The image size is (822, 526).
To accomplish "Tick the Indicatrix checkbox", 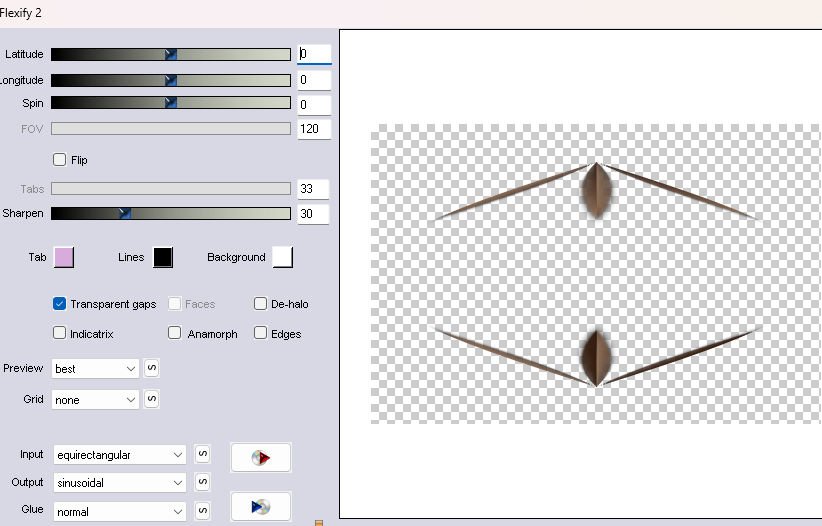I will click(60, 334).
